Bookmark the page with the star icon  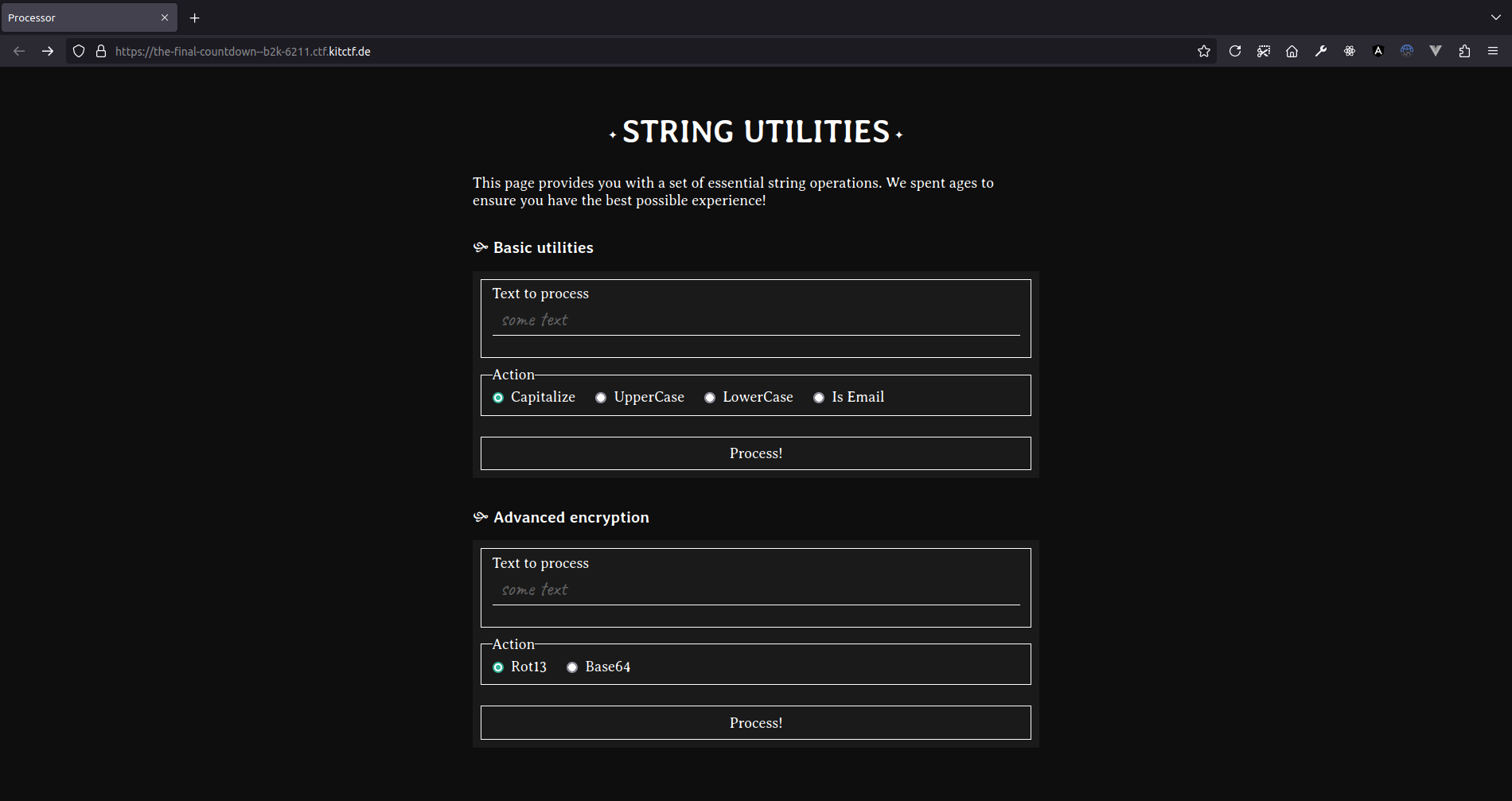point(1204,51)
